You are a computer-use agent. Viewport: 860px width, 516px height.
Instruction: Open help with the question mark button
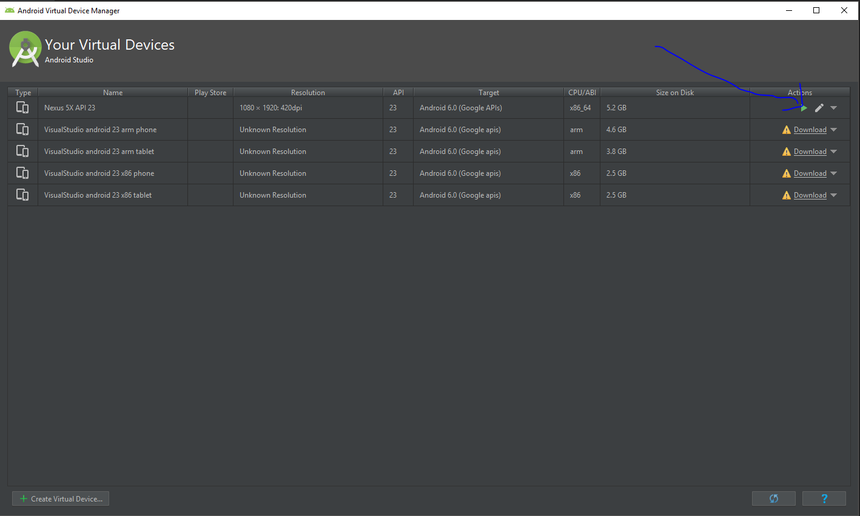click(x=825, y=498)
